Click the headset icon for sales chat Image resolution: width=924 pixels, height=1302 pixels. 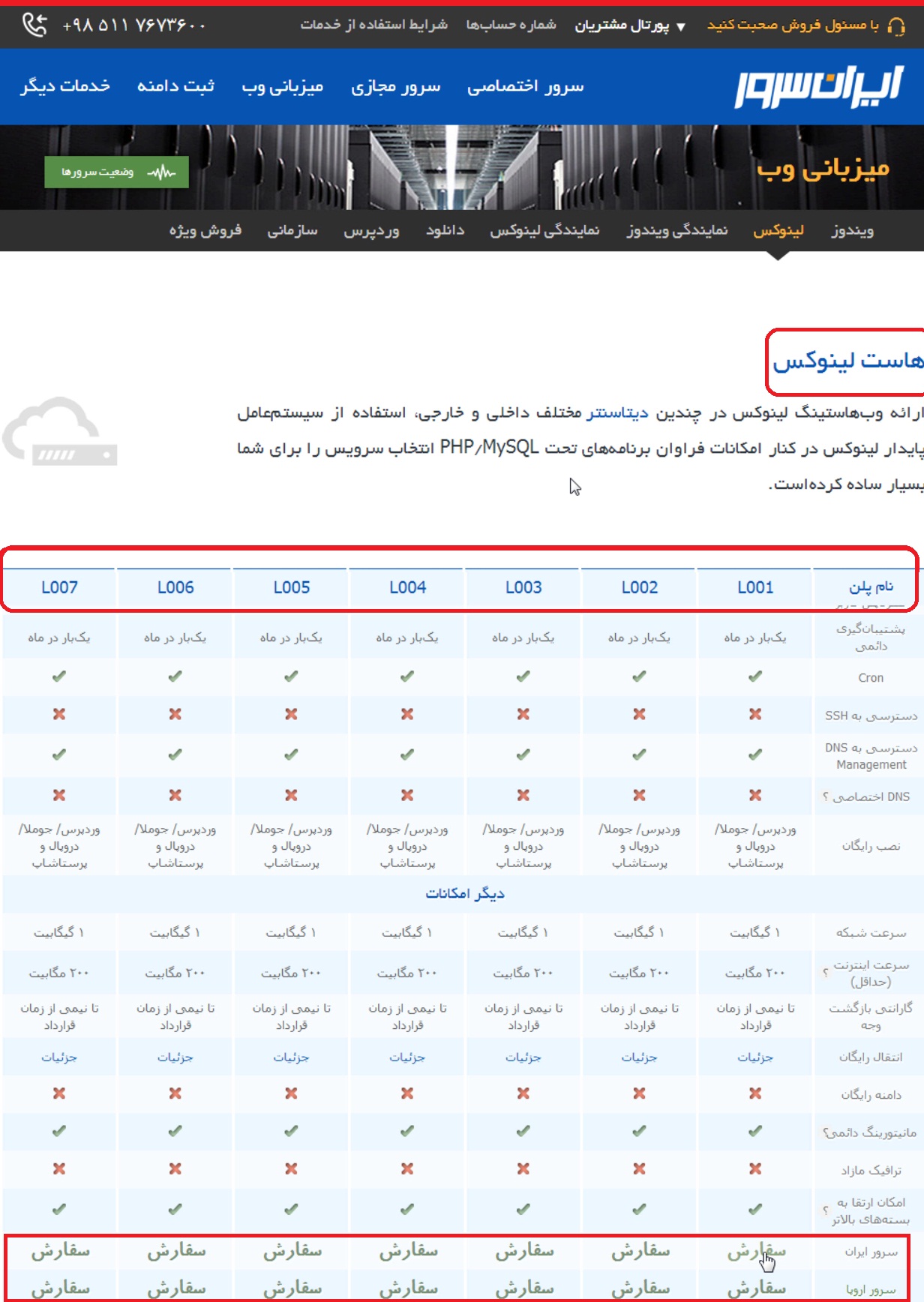coord(895,26)
